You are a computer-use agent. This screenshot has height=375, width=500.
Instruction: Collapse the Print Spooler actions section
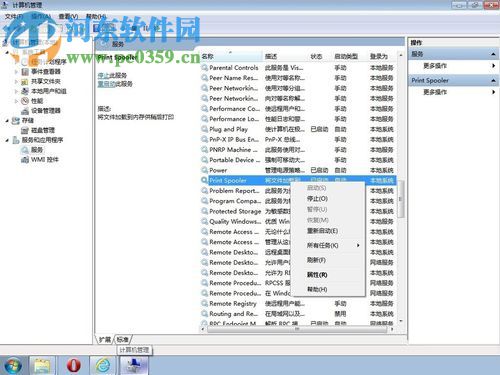pos(493,80)
